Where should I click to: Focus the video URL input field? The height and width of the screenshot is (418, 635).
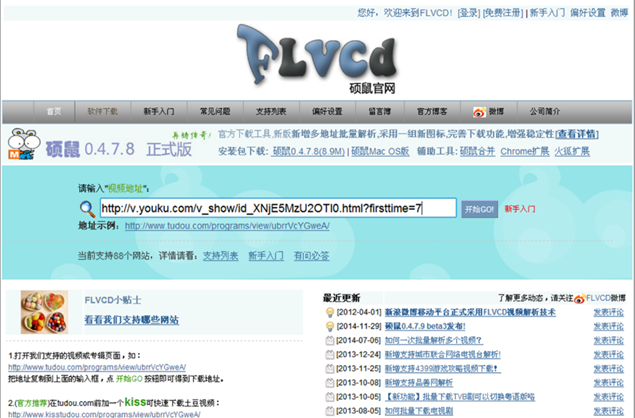278,208
